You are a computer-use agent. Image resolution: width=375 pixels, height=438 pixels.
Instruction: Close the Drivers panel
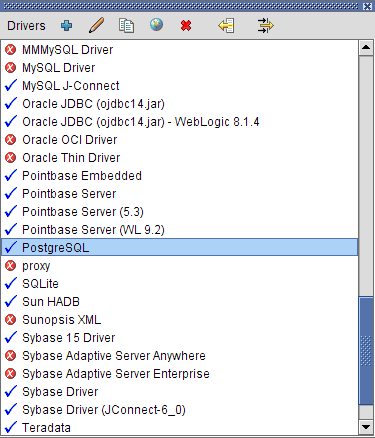click(367, 6)
